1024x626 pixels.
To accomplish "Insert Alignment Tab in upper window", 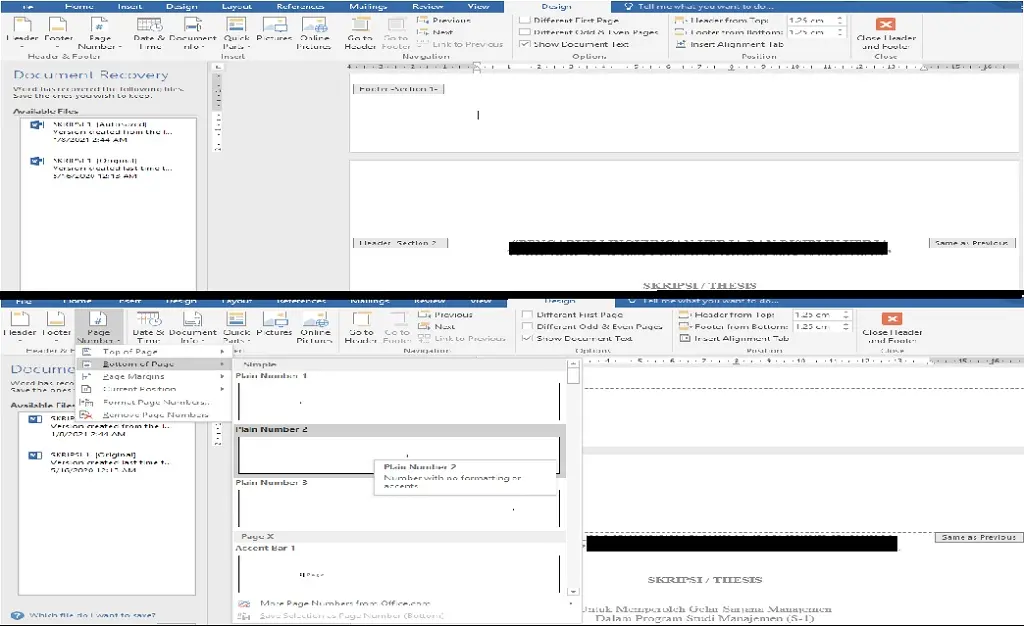I will click(729, 44).
